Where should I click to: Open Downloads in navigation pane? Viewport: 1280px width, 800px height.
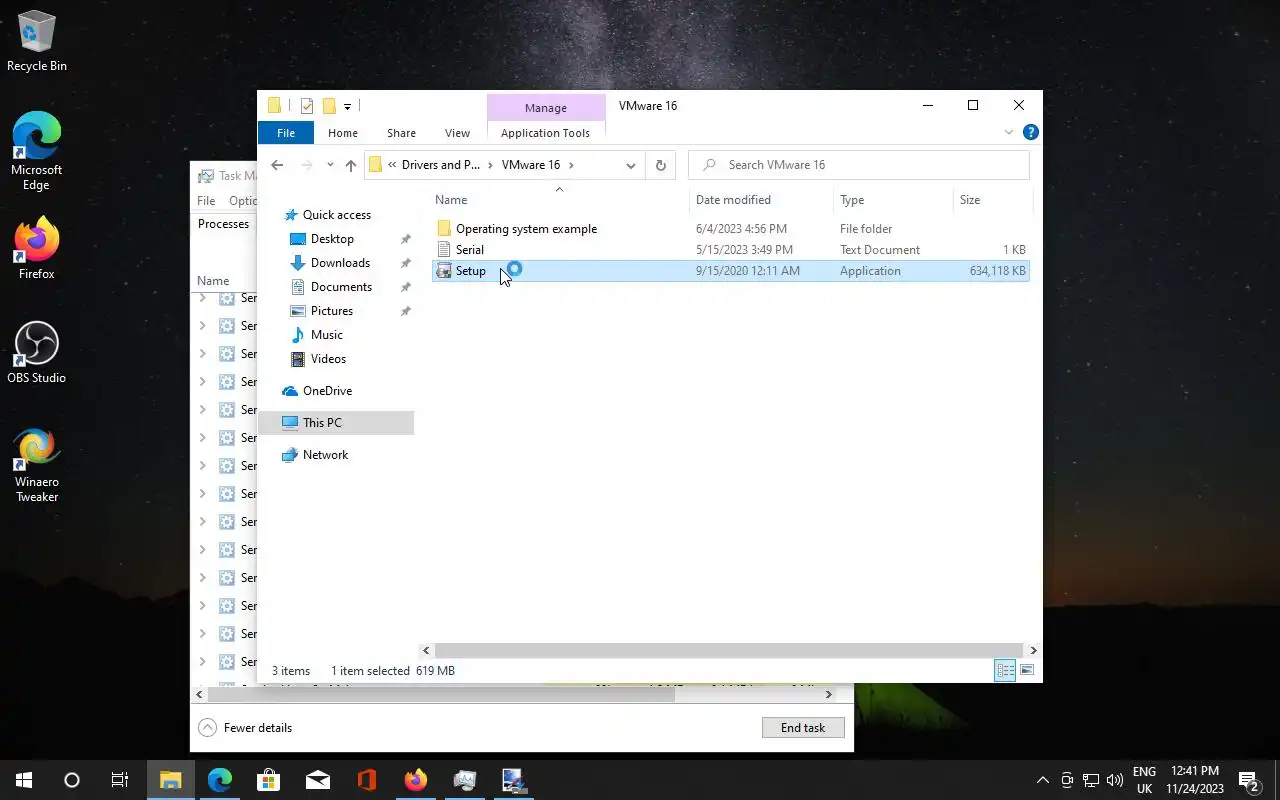(340, 263)
